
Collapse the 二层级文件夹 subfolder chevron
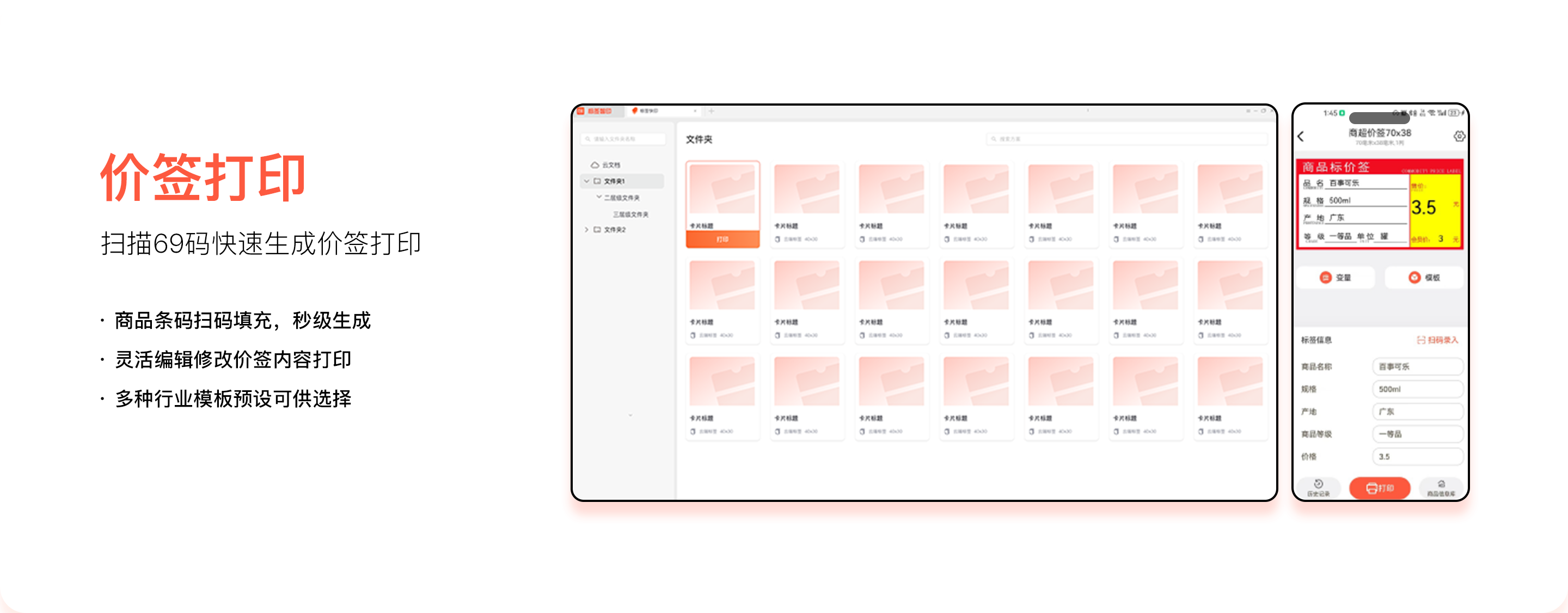pyautogui.click(x=599, y=197)
